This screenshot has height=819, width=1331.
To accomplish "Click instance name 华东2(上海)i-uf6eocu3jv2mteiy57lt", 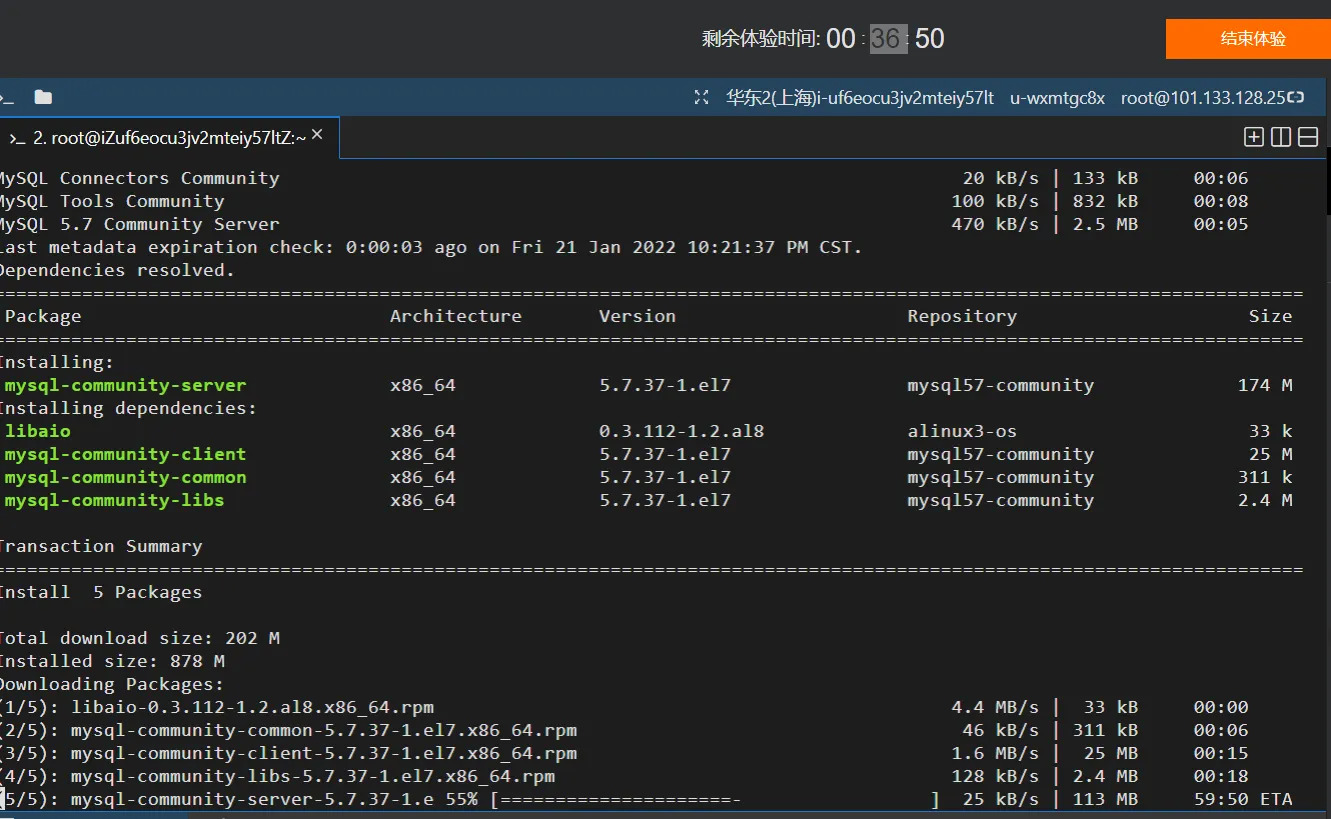I will click(x=860, y=97).
